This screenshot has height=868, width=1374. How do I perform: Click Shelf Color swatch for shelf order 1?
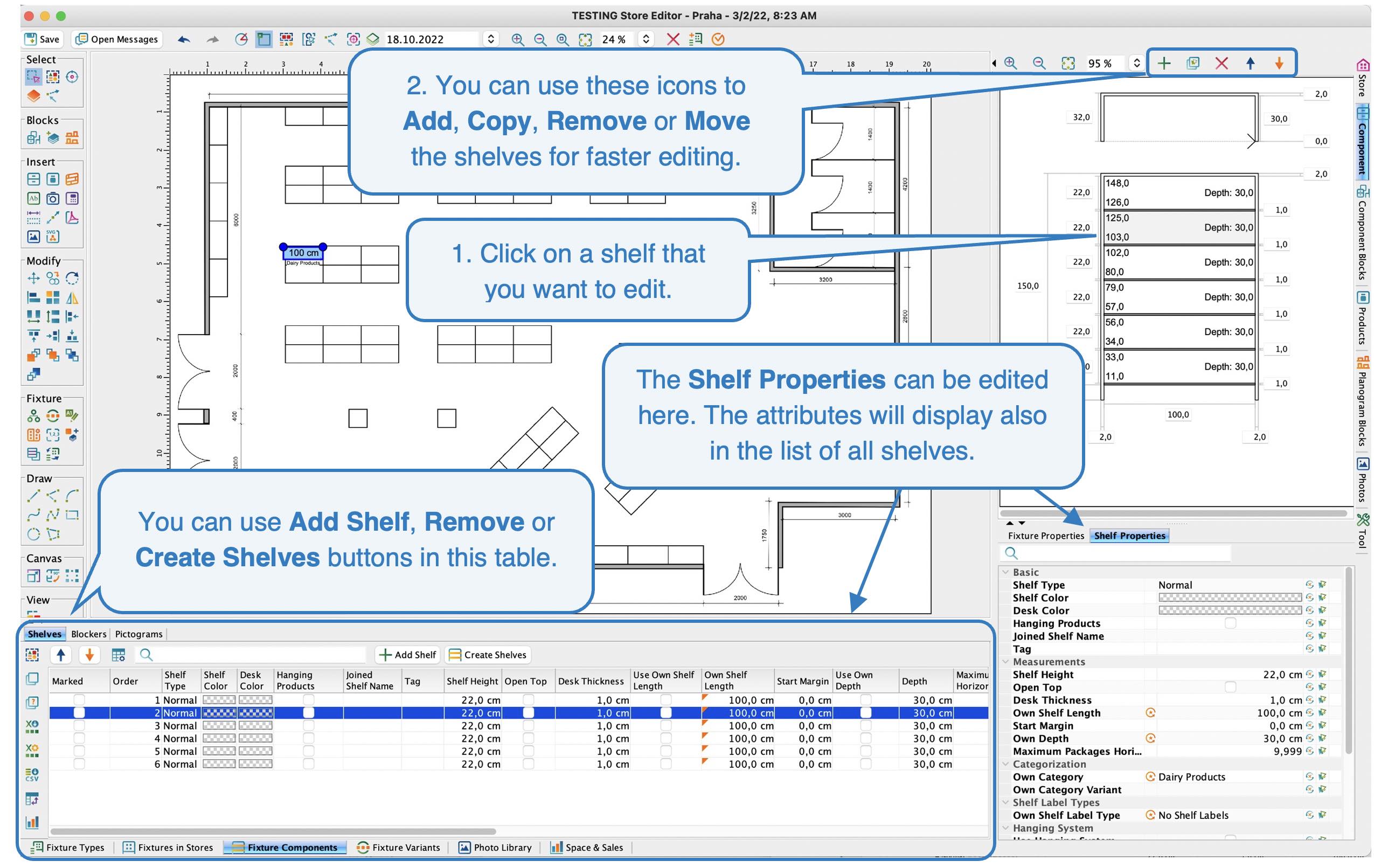tap(219, 700)
